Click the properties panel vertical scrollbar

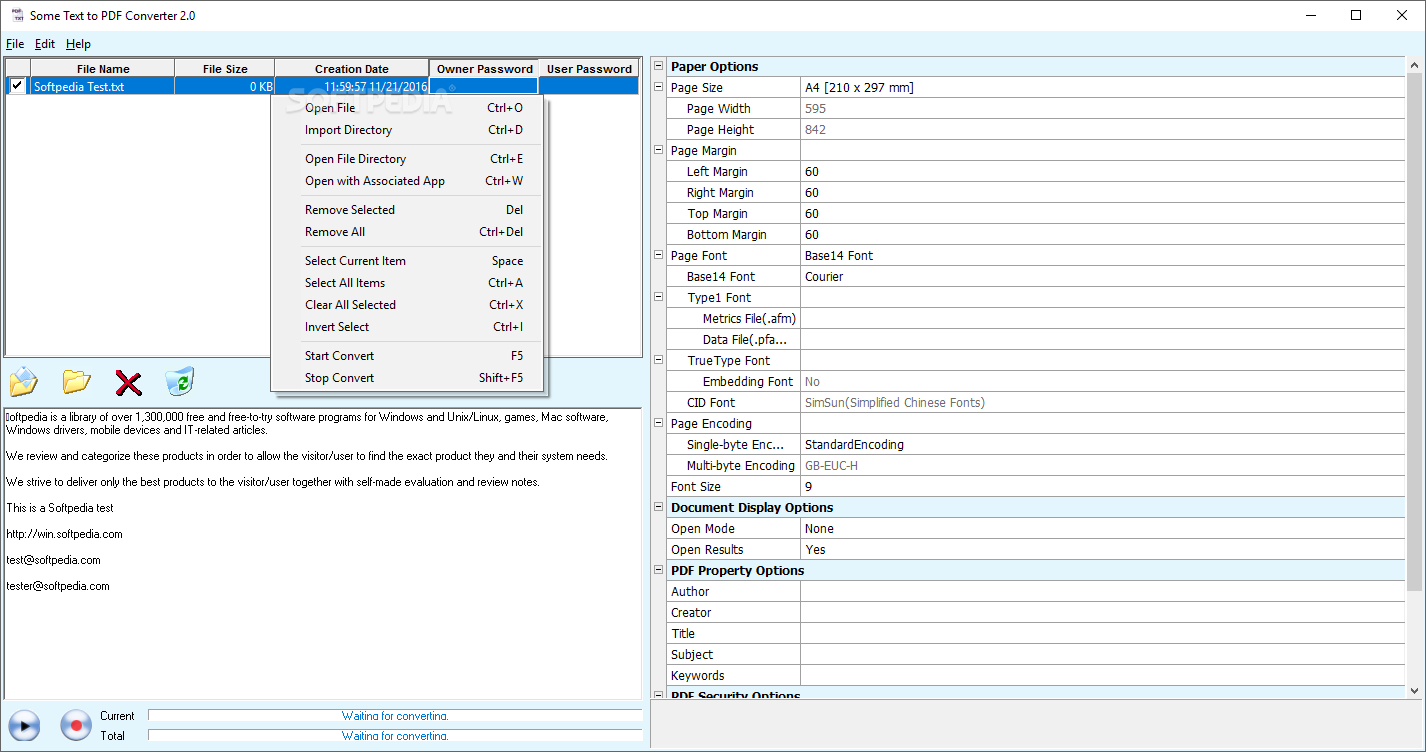click(1414, 330)
